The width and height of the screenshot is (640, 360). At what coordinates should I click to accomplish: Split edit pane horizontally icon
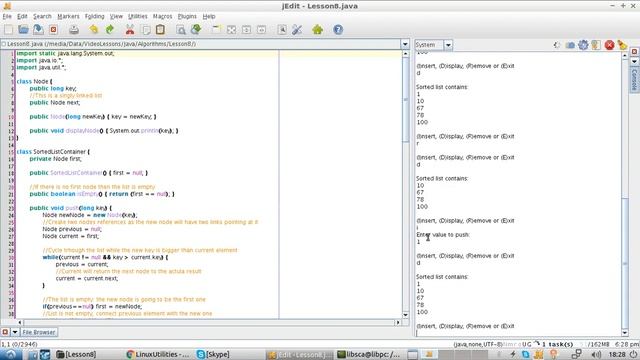(x=247, y=29)
